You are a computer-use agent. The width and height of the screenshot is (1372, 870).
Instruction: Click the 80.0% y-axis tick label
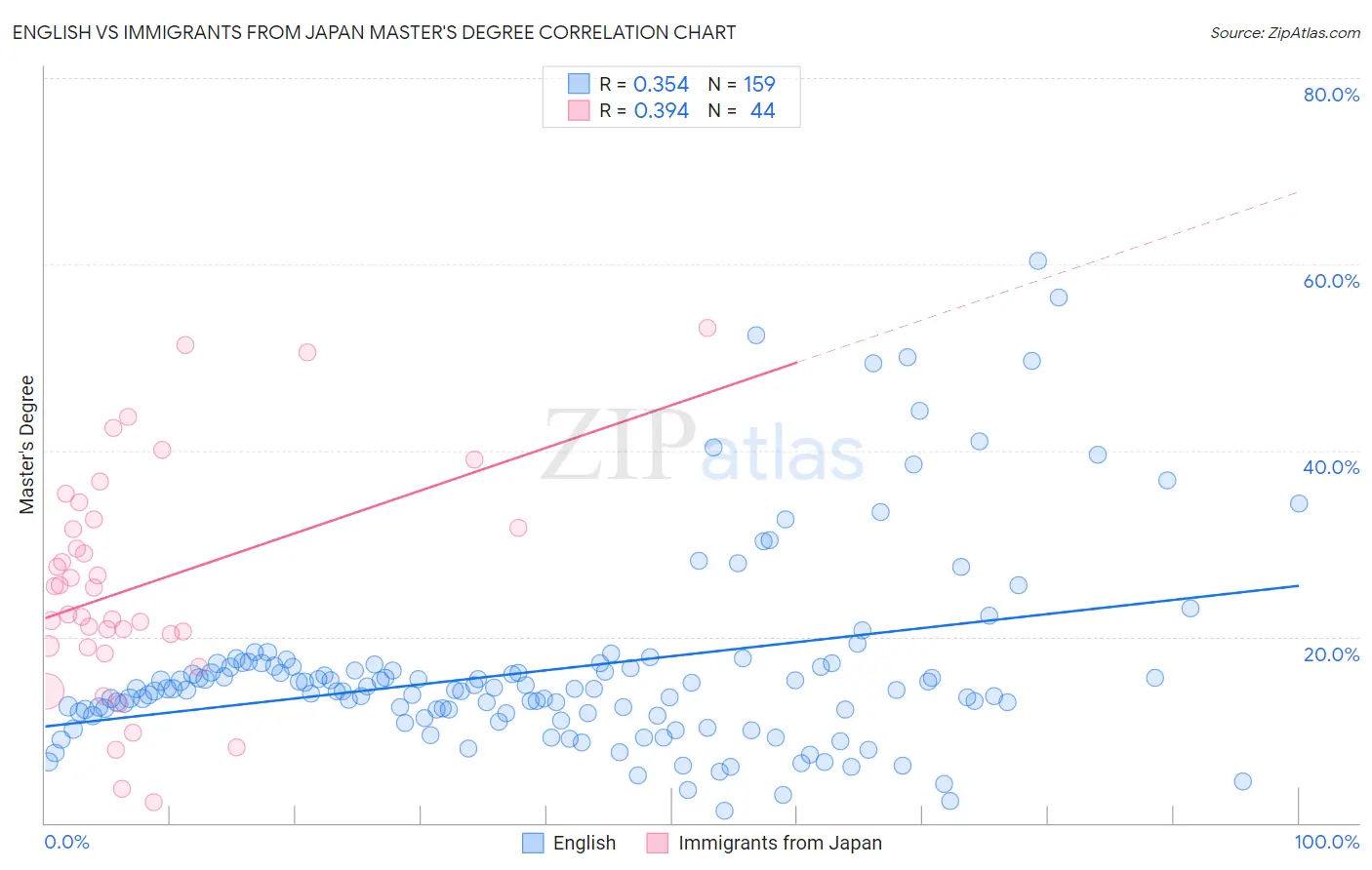pyautogui.click(x=1331, y=95)
